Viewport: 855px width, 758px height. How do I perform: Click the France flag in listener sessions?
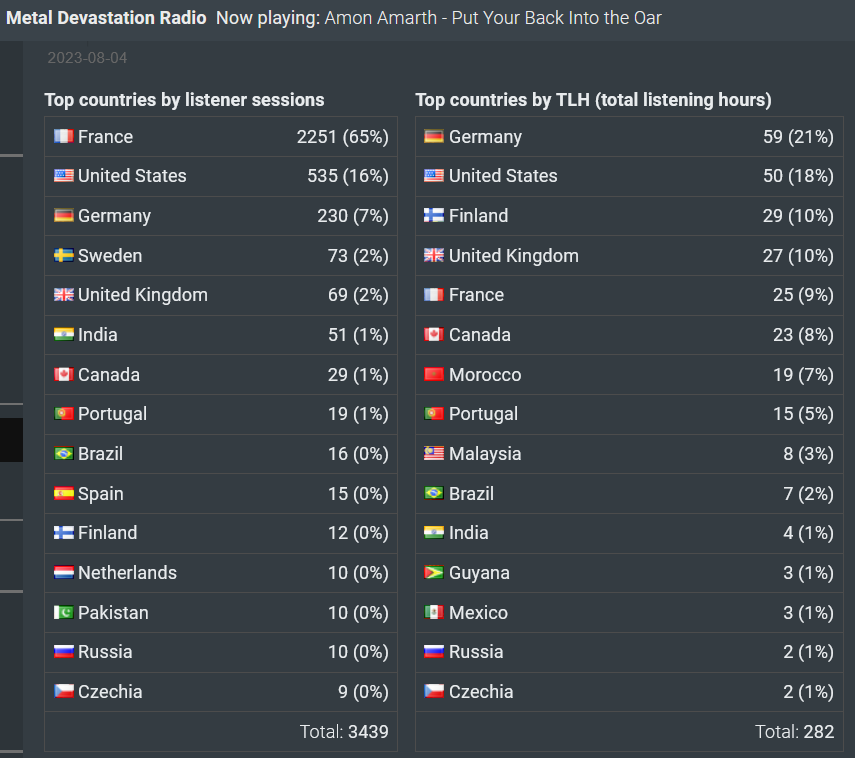click(63, 136)
